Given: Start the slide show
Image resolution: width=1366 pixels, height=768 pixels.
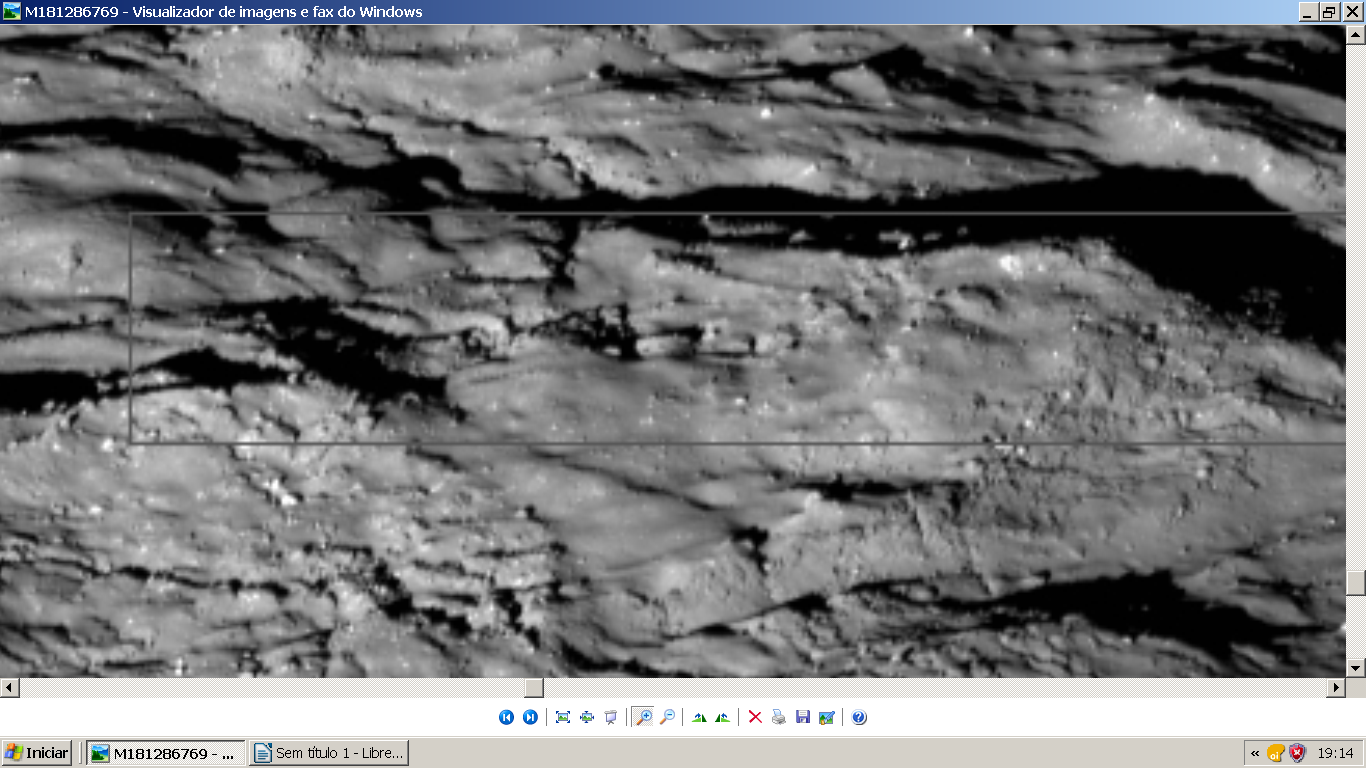Looking at the screenshot, I should click(611, 717).
